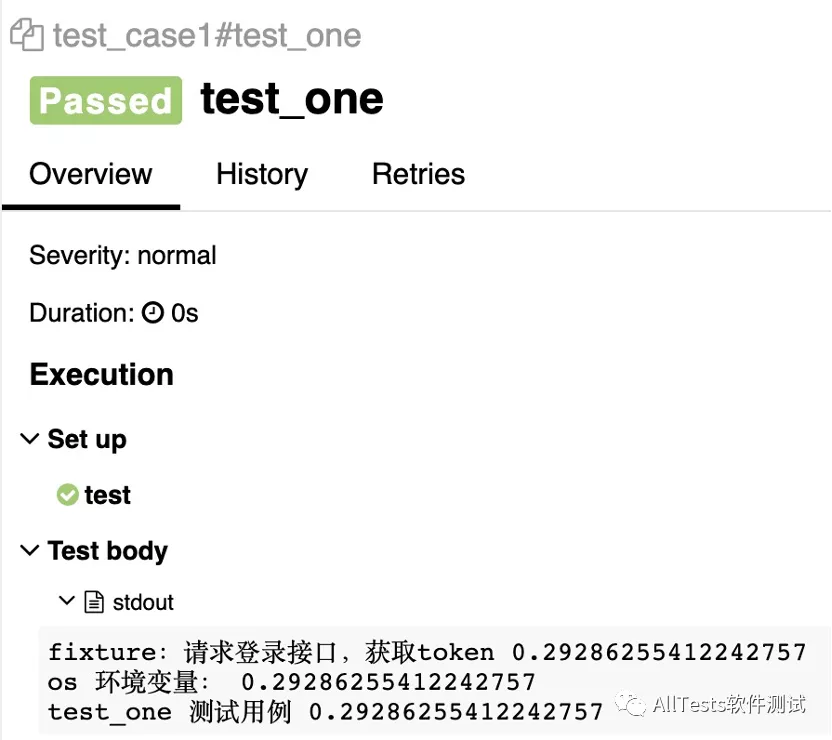Collapse the stdout output
Viewport: 832px width, 740px height.
click(67, 601)
